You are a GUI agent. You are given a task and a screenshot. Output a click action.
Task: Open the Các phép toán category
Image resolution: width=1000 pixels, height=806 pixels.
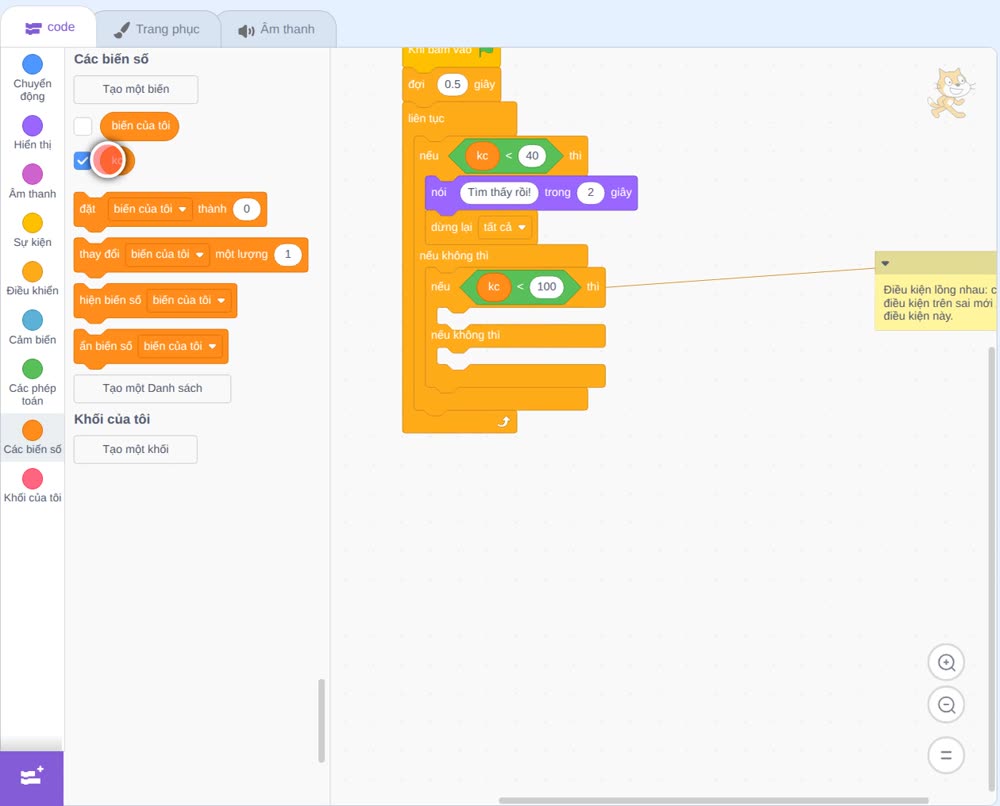click(33, 382)
